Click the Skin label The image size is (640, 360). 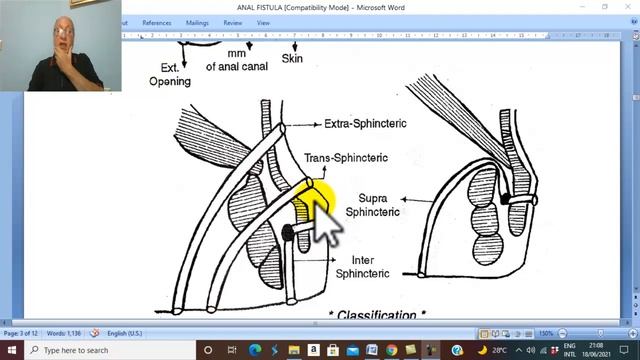[x=292, y=59]
